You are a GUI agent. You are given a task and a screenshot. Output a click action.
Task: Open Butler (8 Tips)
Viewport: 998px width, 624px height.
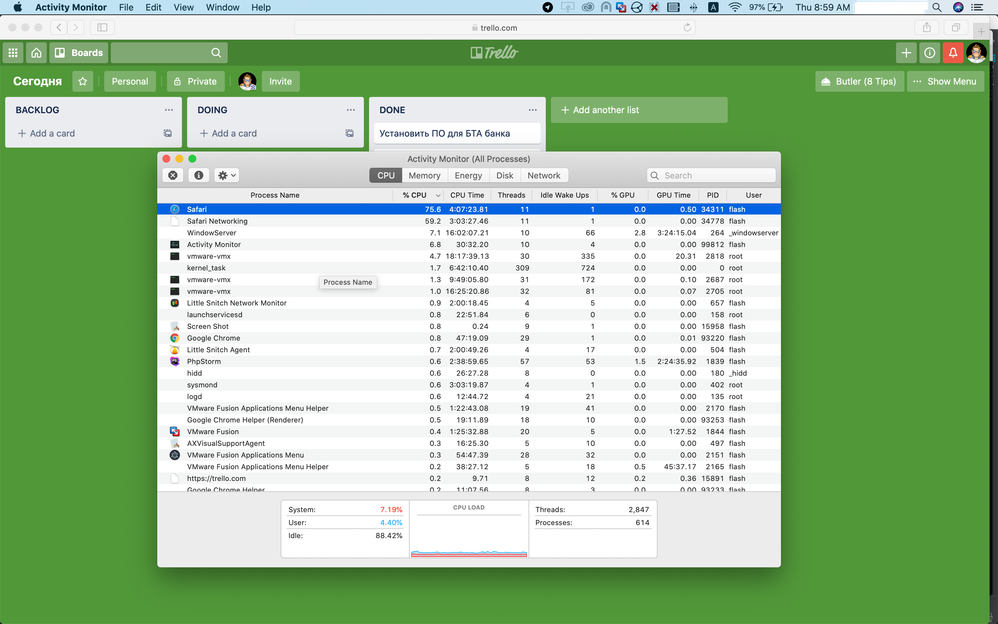pos(859,82)
